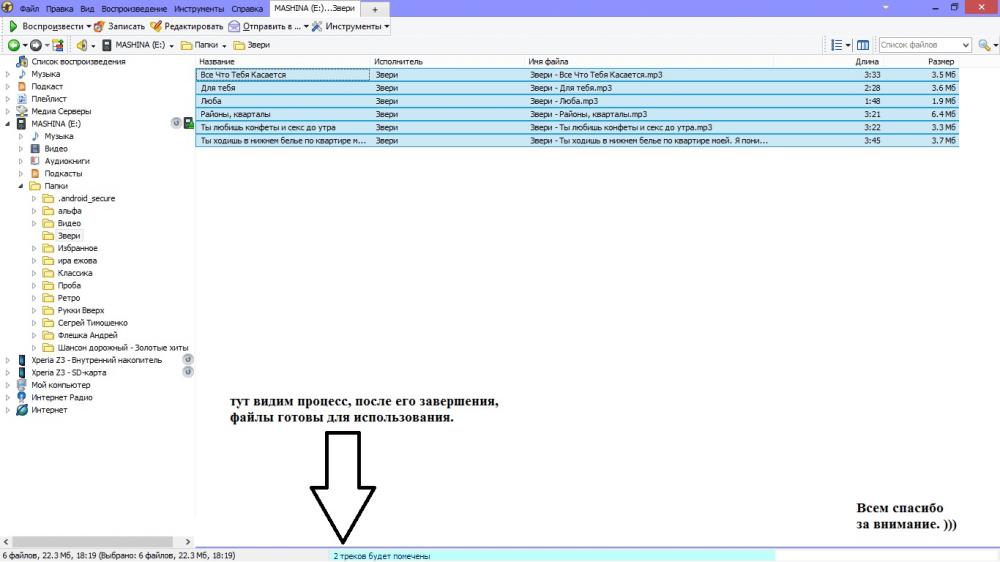Screen dimensions: 1000x562
Task: Open the Воспроизведение menu
Action: pyautogui.click(x=134, y=9)
